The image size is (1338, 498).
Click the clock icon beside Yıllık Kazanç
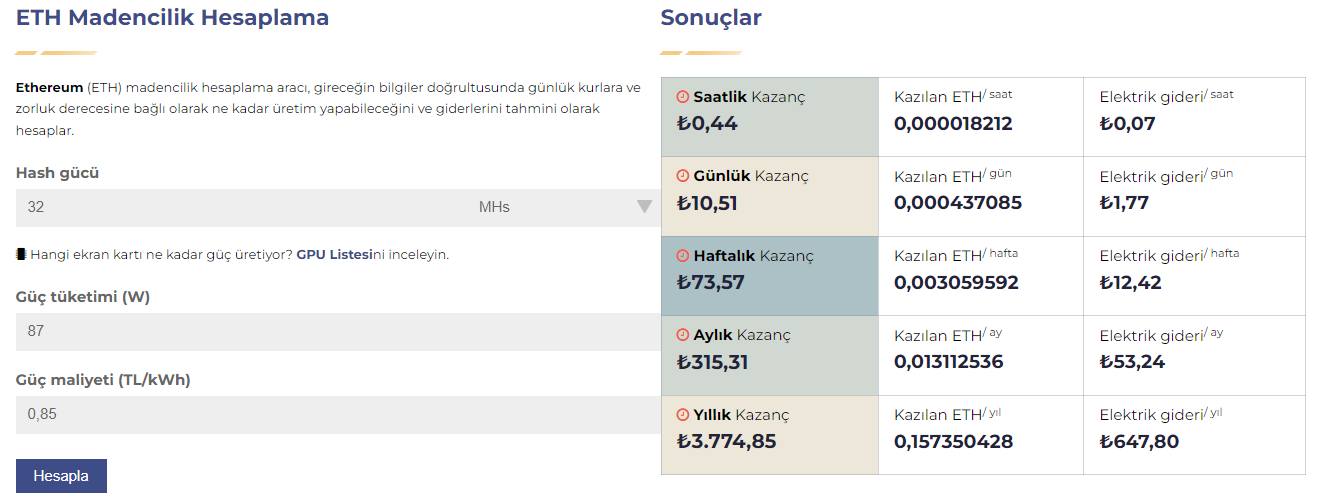pyautogui.click(x=683, y=415)
